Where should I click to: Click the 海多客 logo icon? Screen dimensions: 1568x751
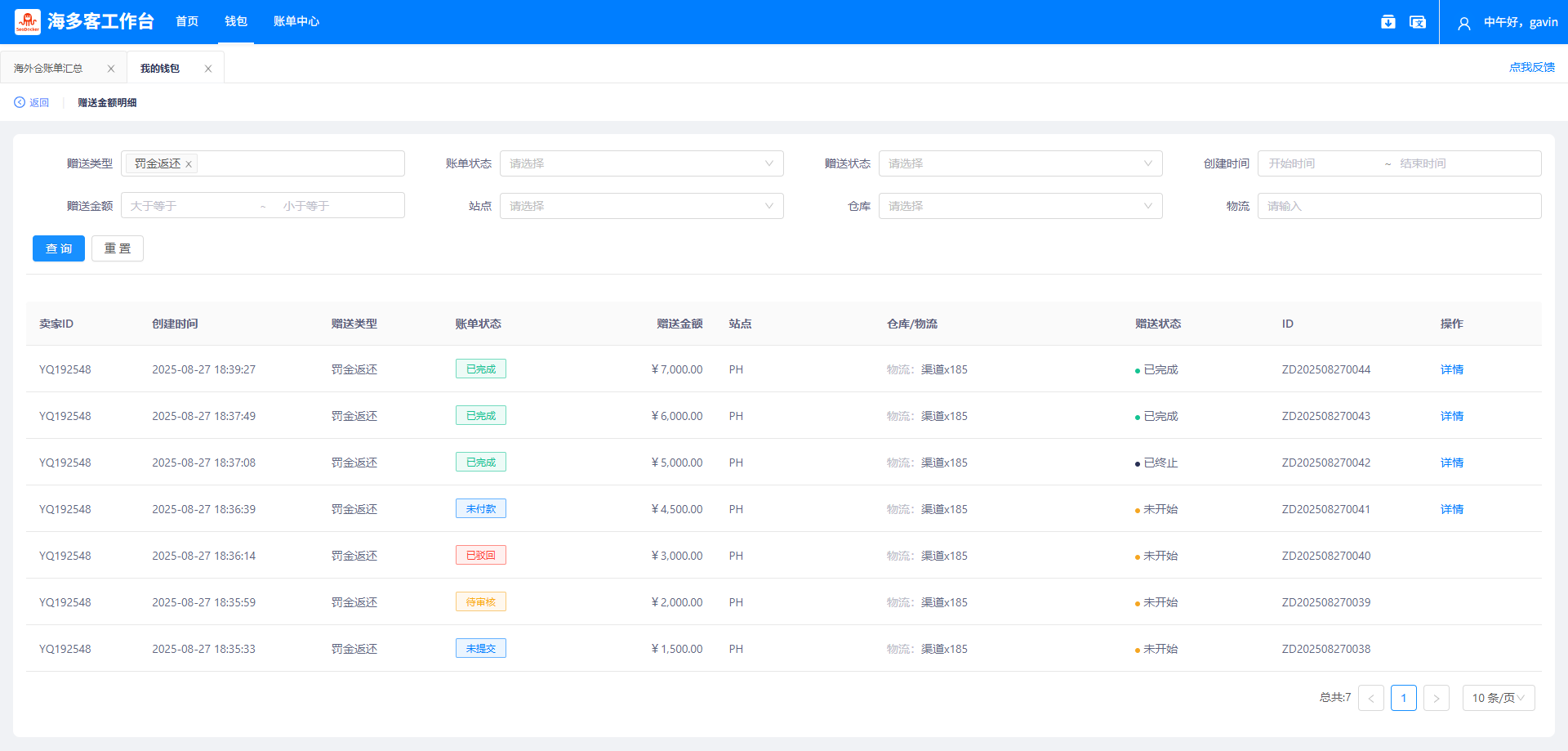[28, 22]
